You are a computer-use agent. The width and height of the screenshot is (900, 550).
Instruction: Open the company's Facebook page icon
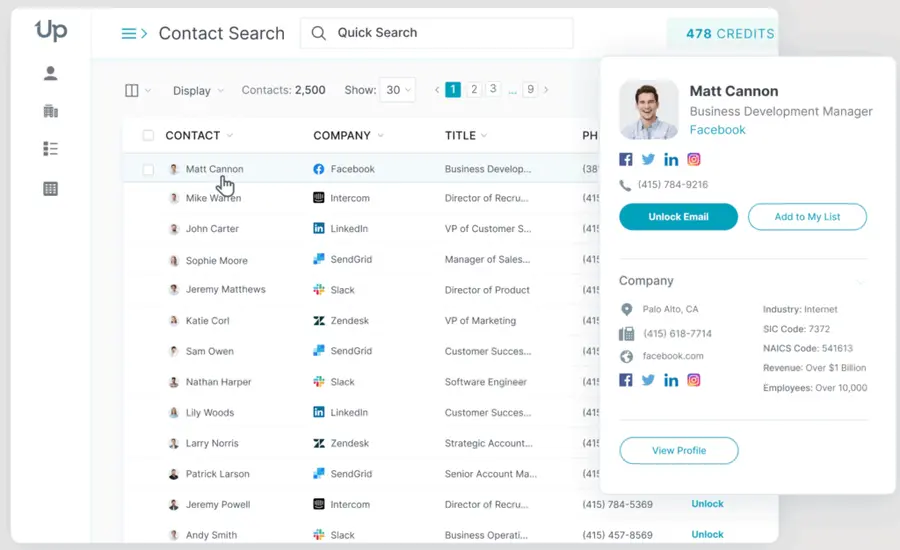tap(626, 380)
